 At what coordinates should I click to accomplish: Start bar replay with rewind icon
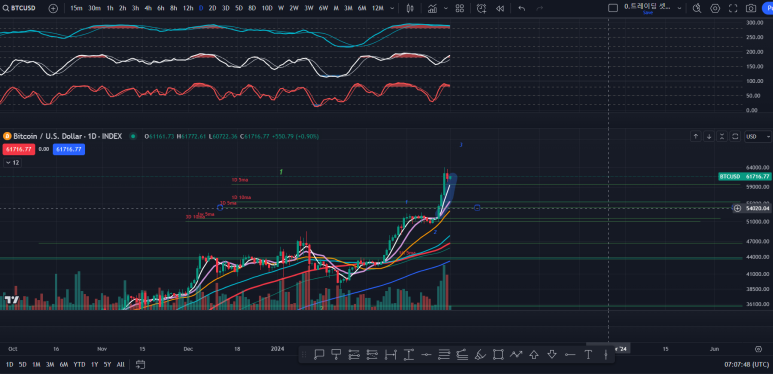click(x=500, y=8)
